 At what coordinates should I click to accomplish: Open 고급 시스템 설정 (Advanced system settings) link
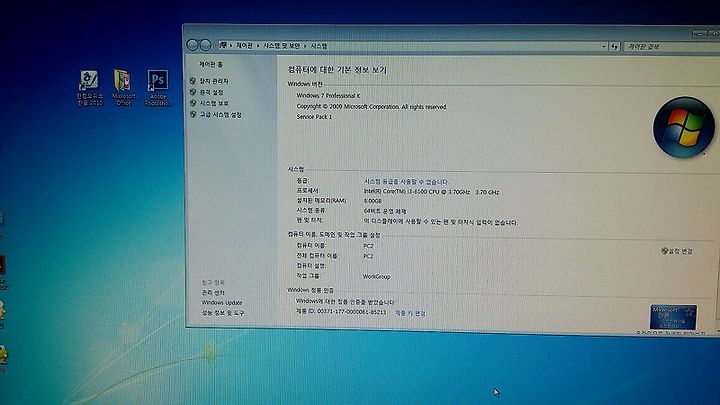coord(220,114)
